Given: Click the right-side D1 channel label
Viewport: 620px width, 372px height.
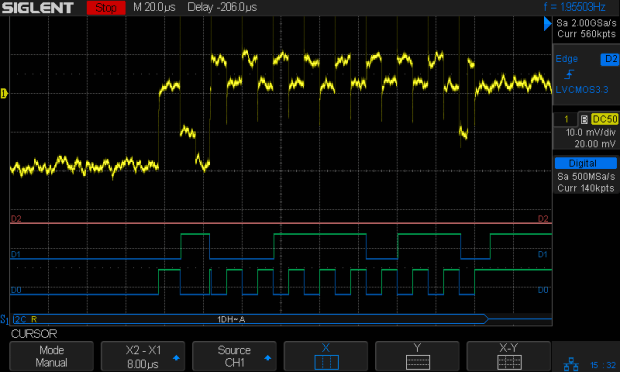Looking at the screenshot, I should (x=543, y=254).
